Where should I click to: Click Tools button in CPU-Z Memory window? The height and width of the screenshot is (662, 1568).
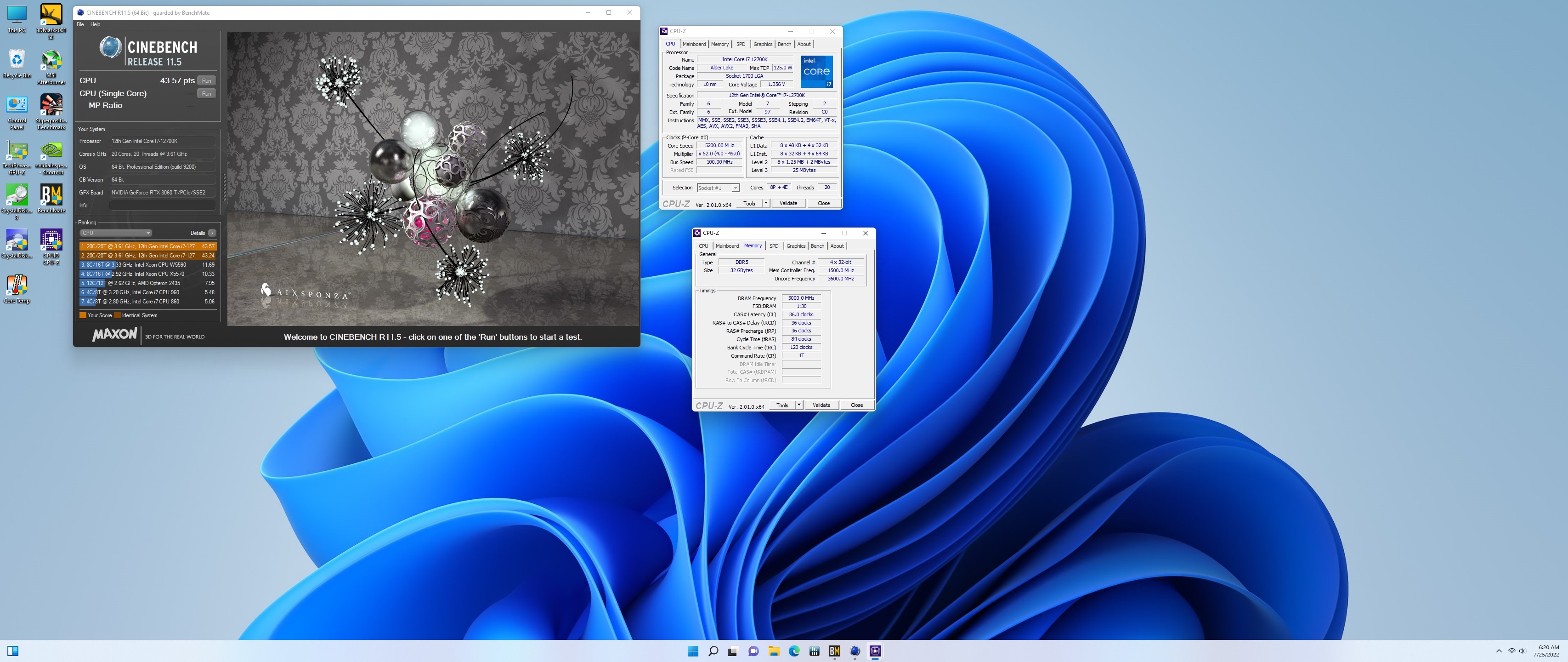point(782,405)
